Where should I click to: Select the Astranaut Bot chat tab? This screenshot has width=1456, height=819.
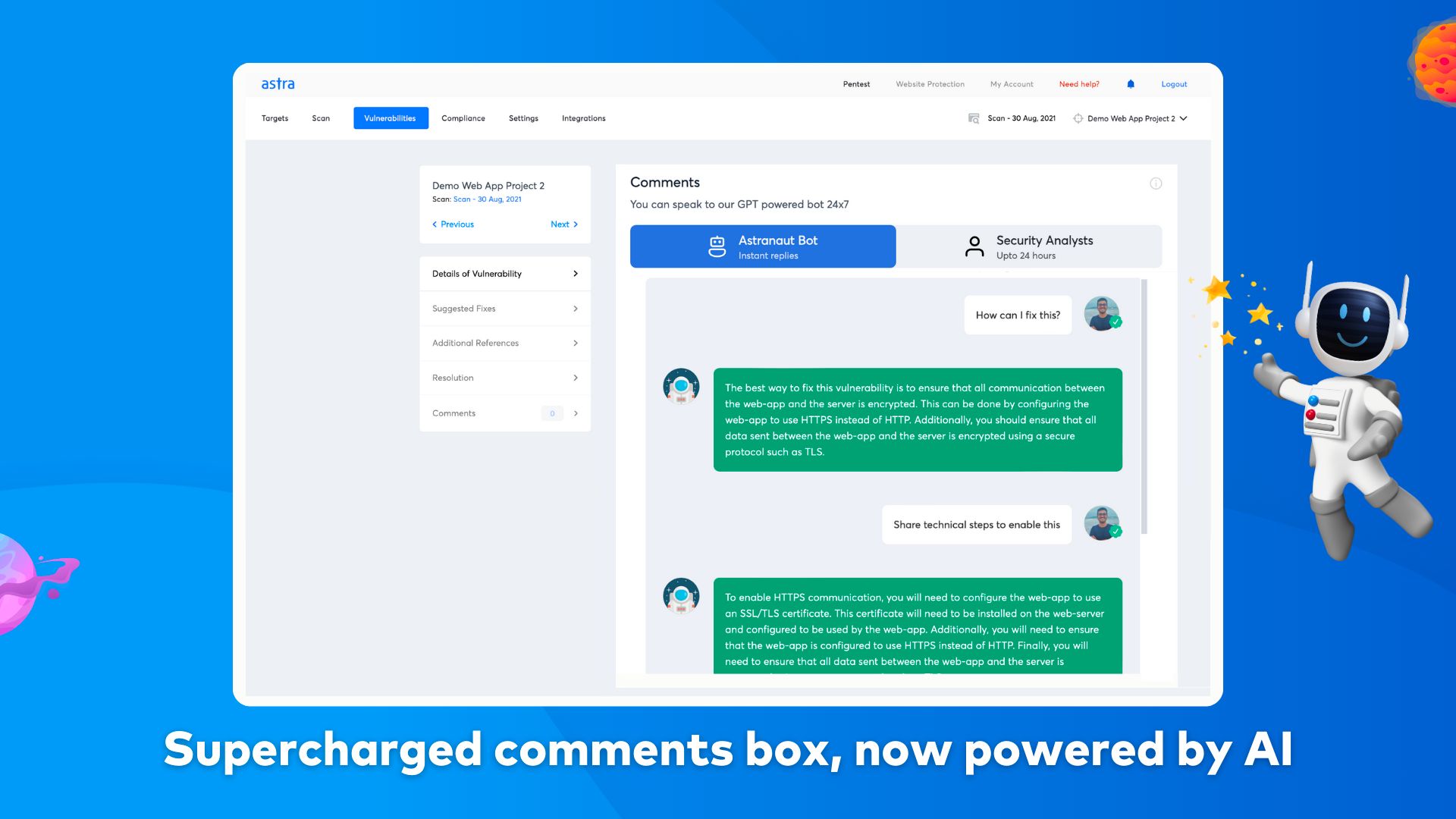[x=763, y=246]
